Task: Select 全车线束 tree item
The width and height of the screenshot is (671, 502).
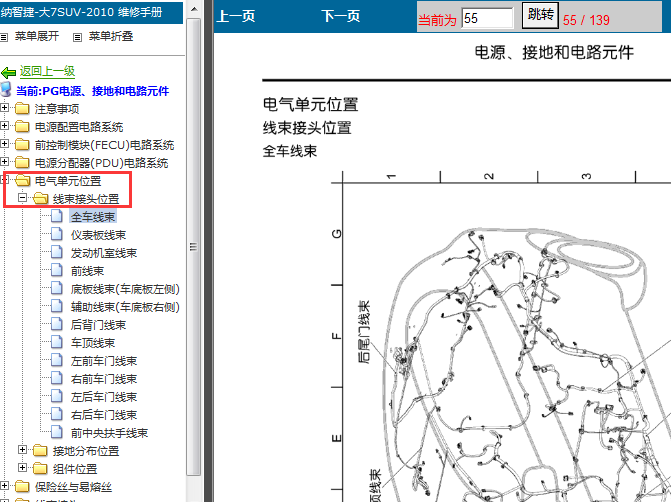Action: coord(93,217)
